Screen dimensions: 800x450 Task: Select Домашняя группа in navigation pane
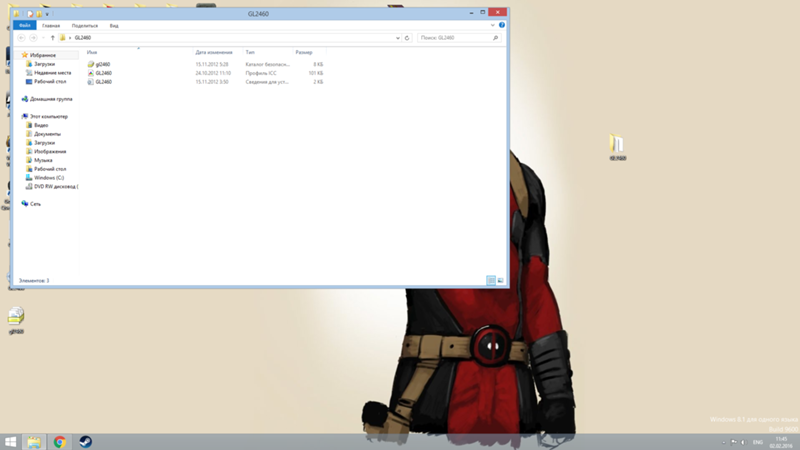51,99
